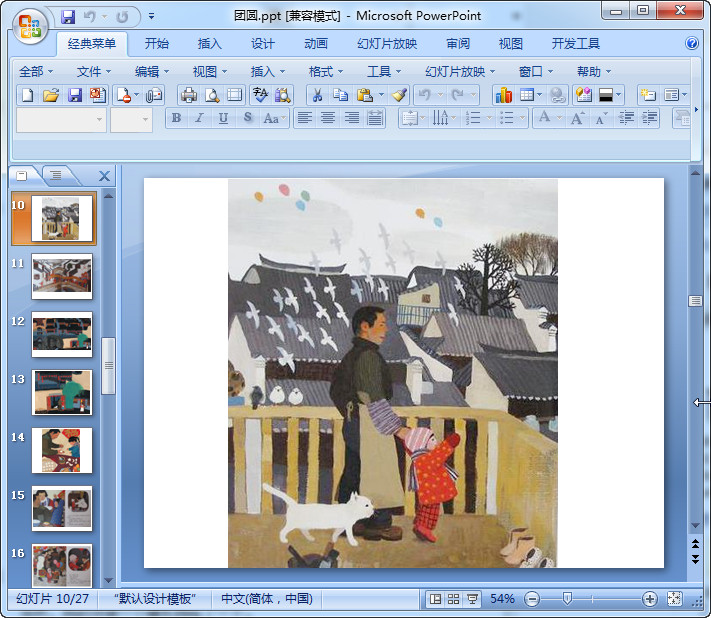This screenshot has width=711, height=618.
Task: Open fill color black-white swatch
Action: pyautogui.click(x=606, y=95)
